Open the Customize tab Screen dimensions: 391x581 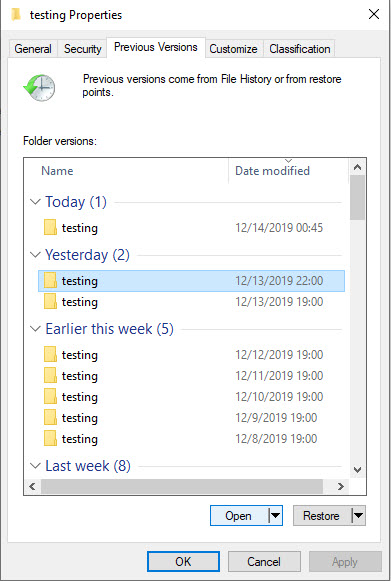coord(233,49)
